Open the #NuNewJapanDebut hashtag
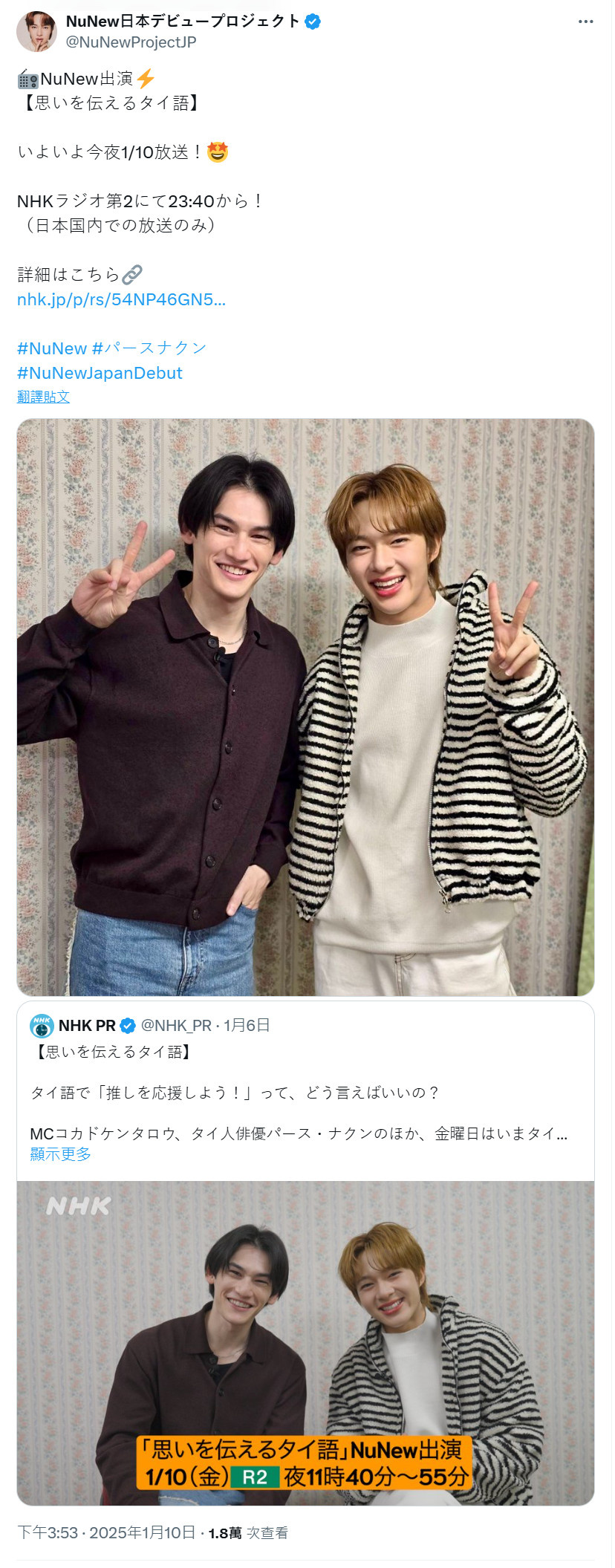This screenshot has width=615, height=1568. pos(100,373)
